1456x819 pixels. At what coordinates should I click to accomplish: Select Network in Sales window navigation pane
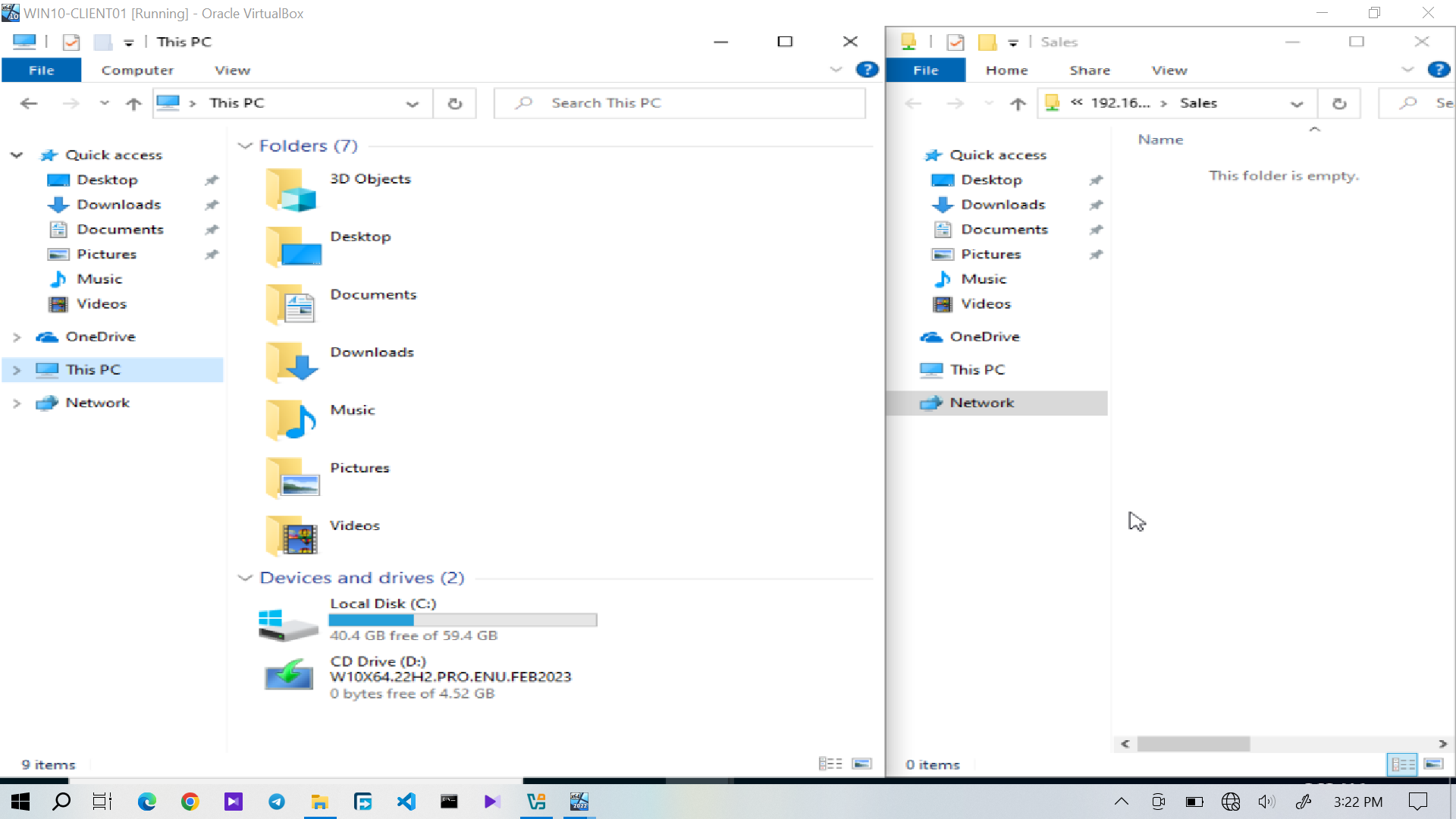point(996,403)
